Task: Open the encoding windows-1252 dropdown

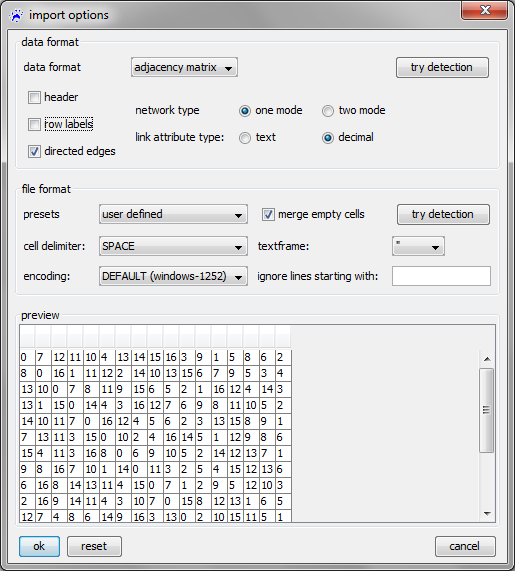Action: click(173, 276)
